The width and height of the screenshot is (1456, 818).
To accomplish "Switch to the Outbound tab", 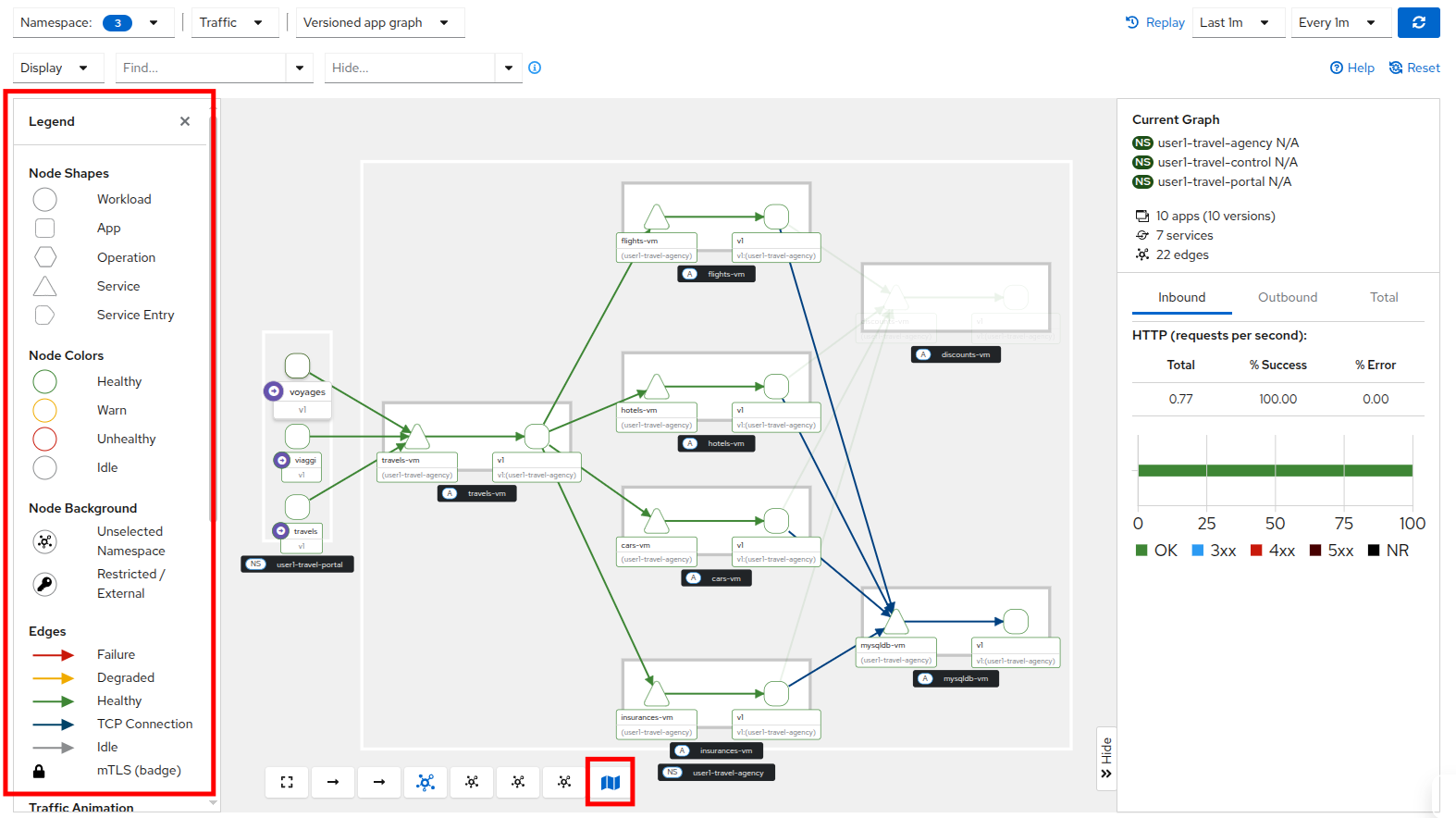I will (x=1287, y=297).
